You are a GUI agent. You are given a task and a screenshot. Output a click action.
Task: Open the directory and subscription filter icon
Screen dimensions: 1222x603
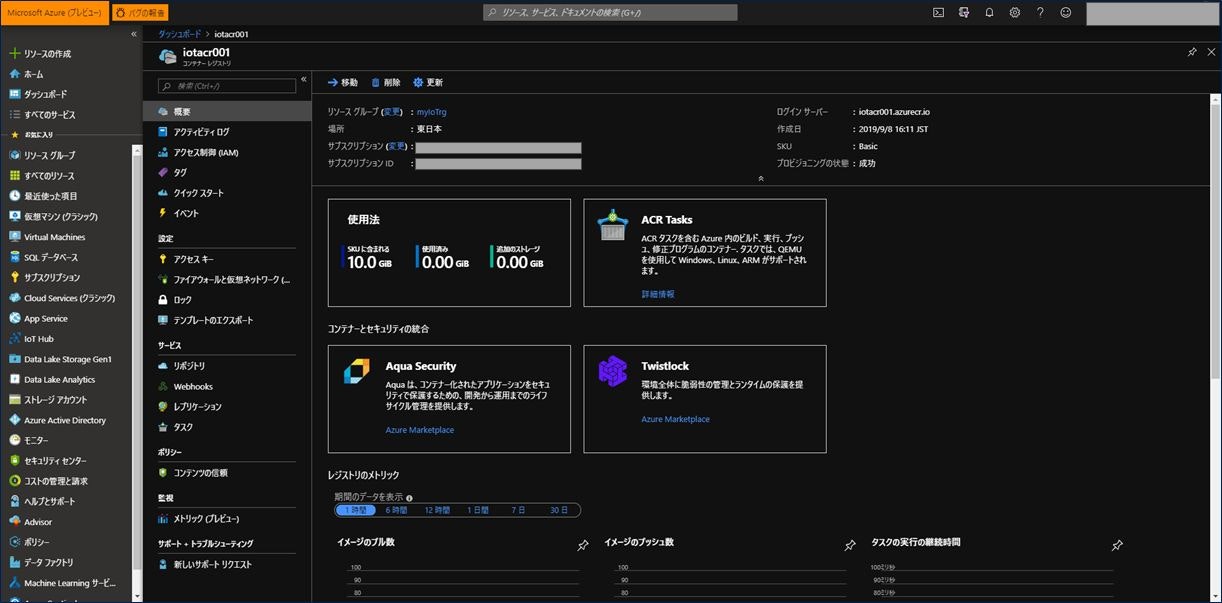[x=964, y=13]
